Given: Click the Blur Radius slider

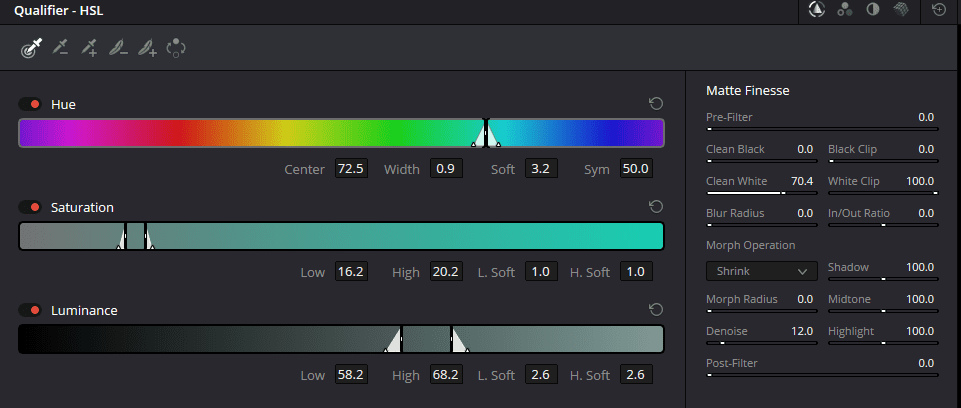Looking at the screenshot, I should pos(762,225).
